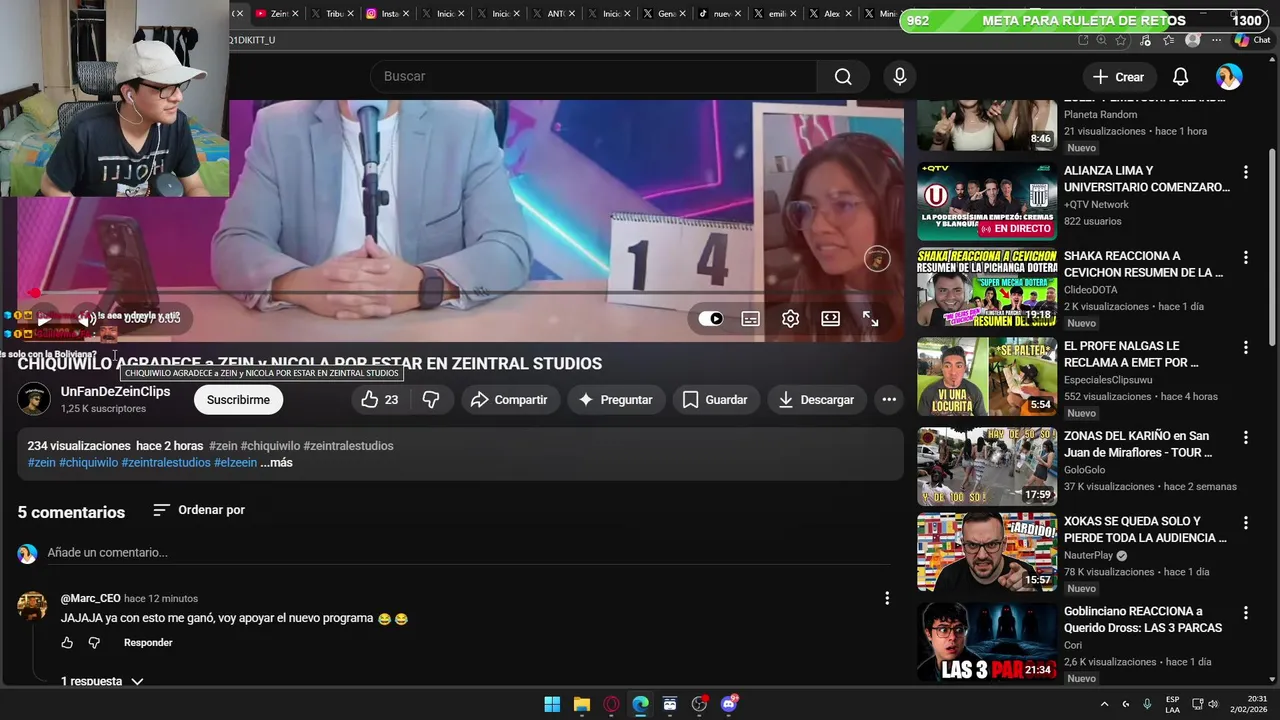Open the Ordenar por sort dropdown

point(199,510)
